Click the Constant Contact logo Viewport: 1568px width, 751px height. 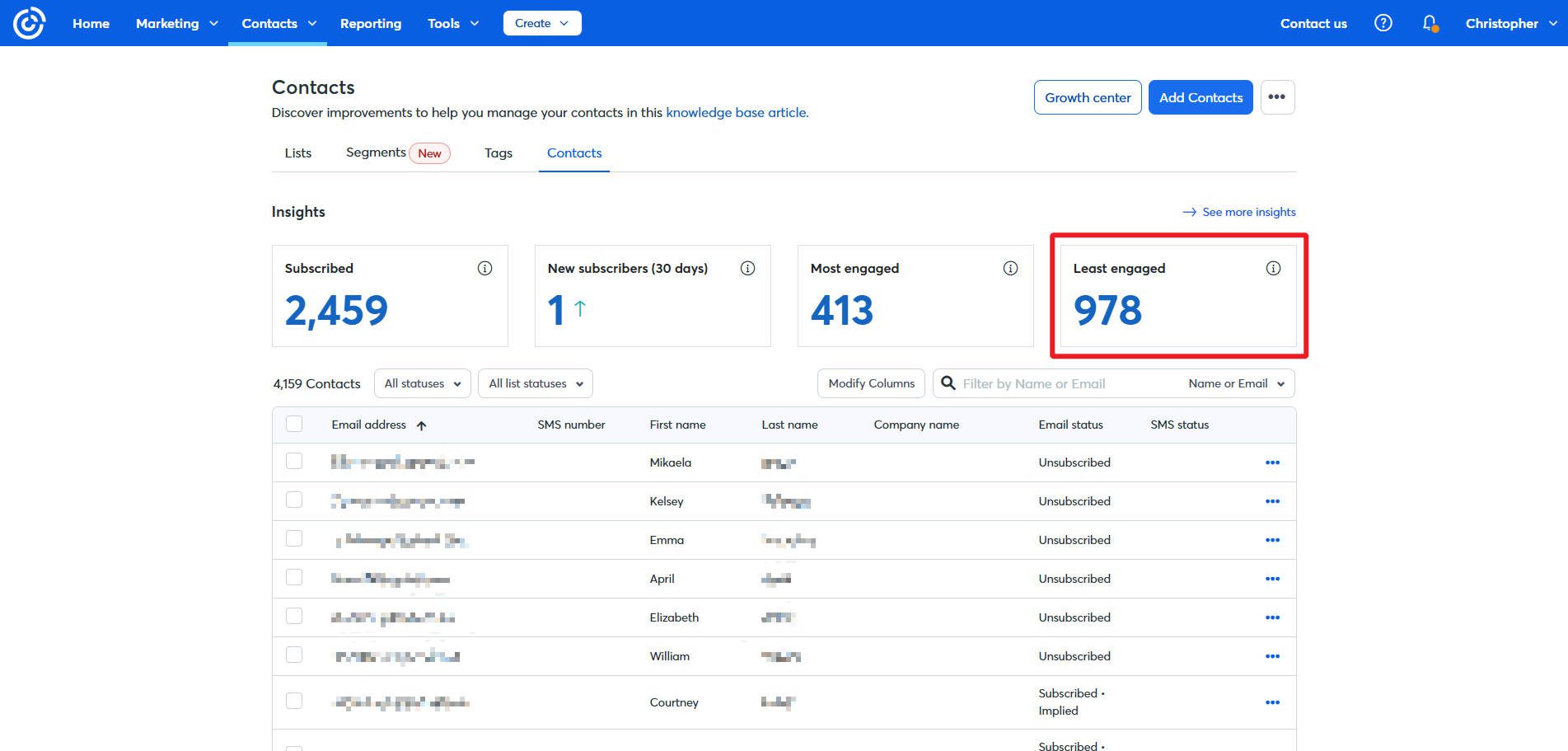click(x=29, y=22)
